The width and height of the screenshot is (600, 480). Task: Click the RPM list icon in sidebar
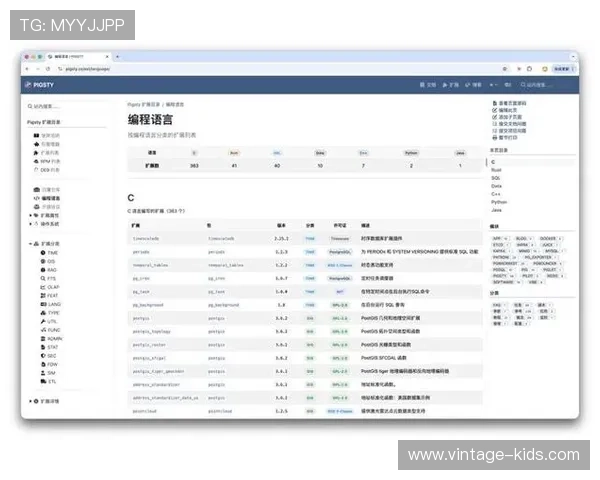36,162
